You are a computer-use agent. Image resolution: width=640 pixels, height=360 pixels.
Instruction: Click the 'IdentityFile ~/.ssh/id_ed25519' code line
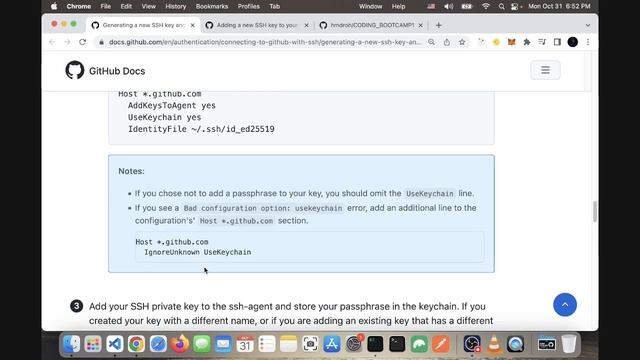tap(201, 129)
